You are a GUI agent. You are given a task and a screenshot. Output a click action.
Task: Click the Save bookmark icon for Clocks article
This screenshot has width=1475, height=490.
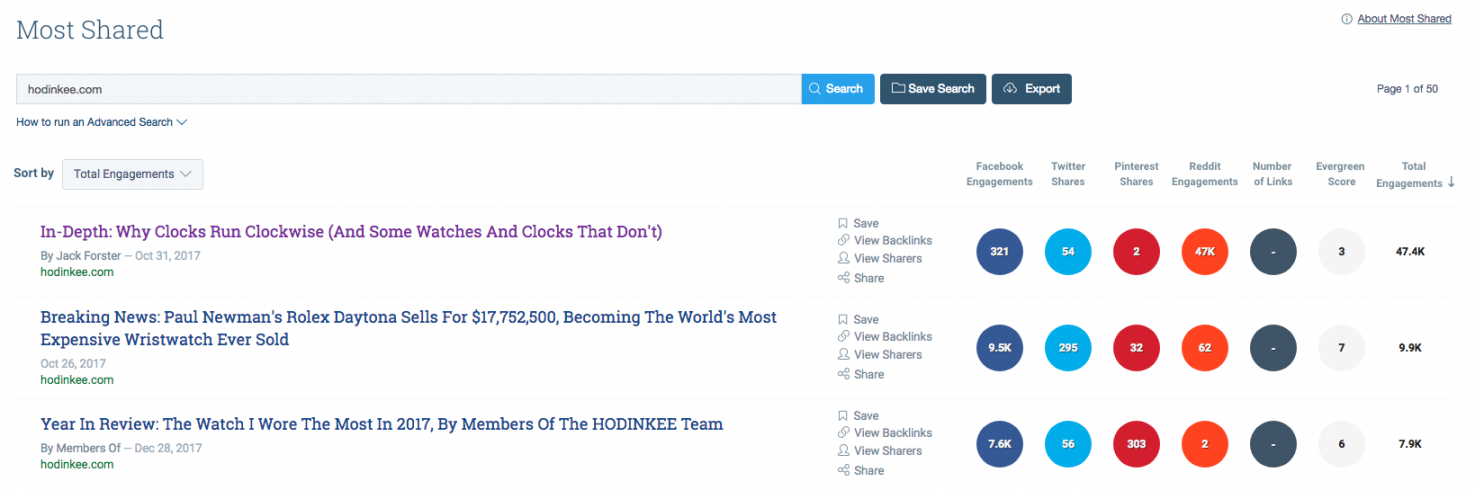pos(843,223)
